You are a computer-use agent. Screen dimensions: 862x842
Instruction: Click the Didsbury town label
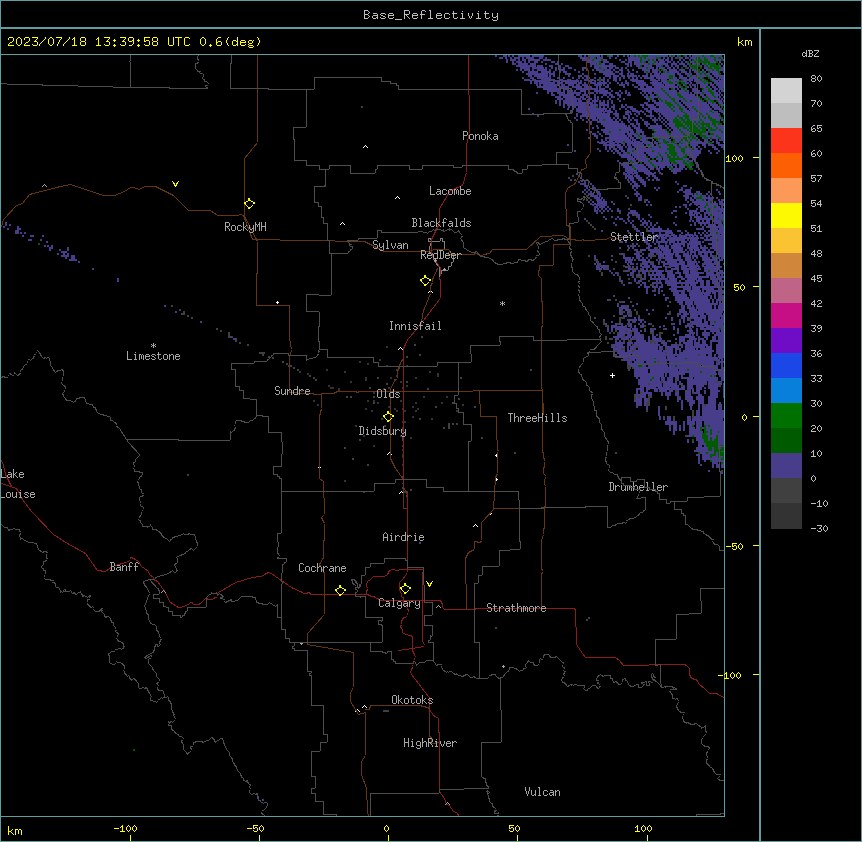383,431
